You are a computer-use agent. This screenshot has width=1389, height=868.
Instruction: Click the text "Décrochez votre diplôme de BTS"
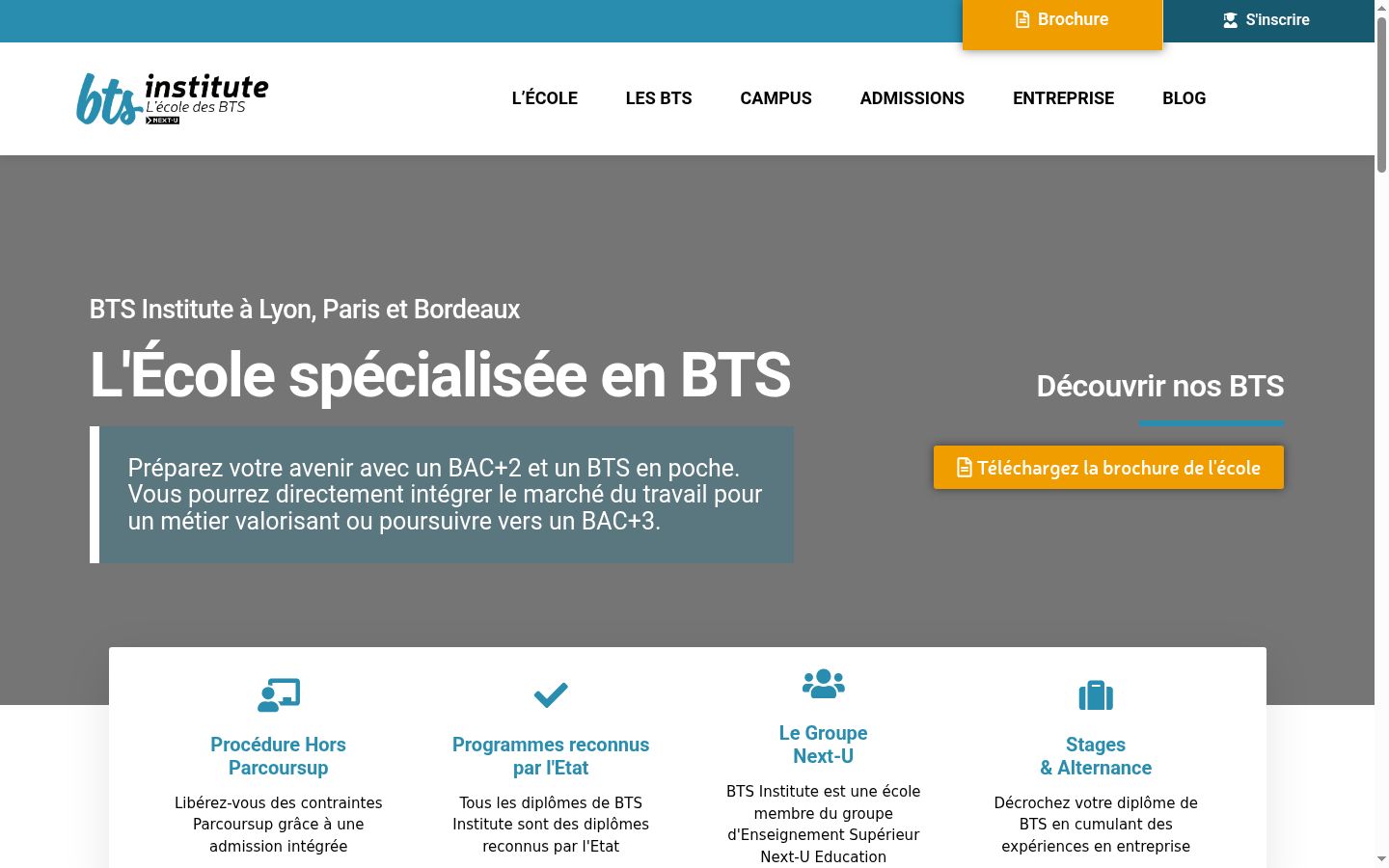point(1096,825)
